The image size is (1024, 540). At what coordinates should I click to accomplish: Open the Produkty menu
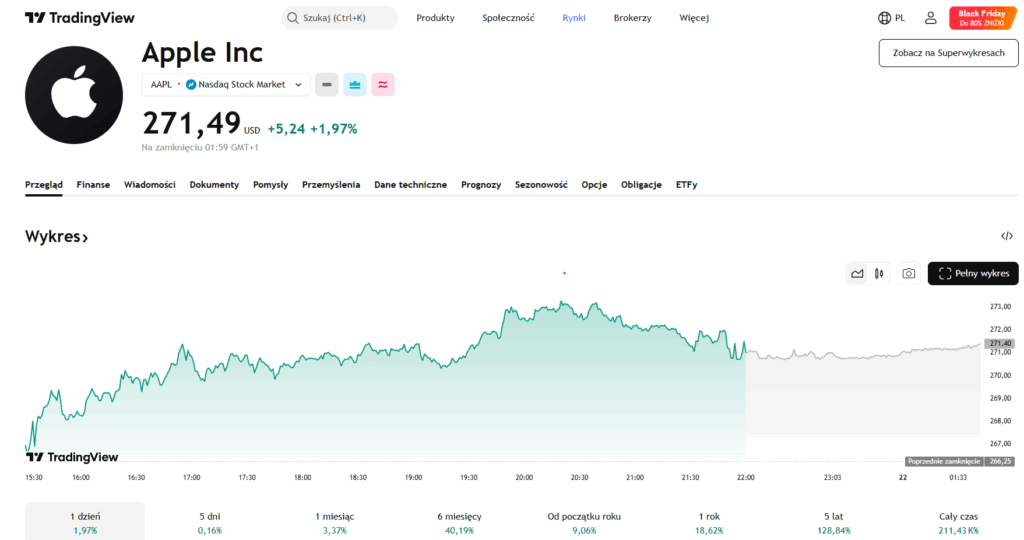tap(435, 18)
